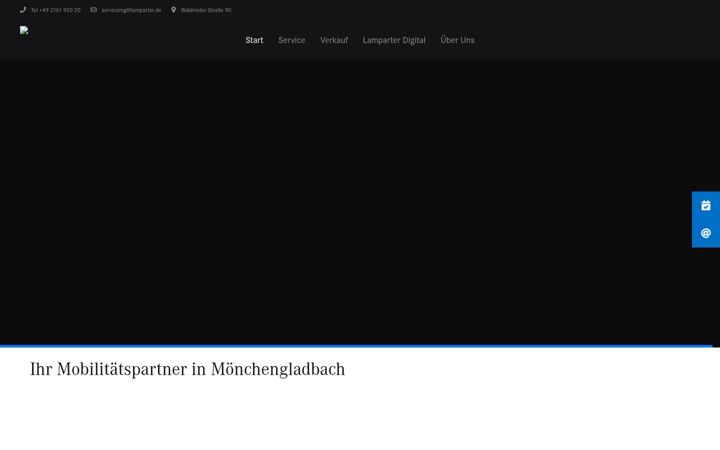Click the service email address link
Viewport: 720px width, 450px height.
[131, 10]
